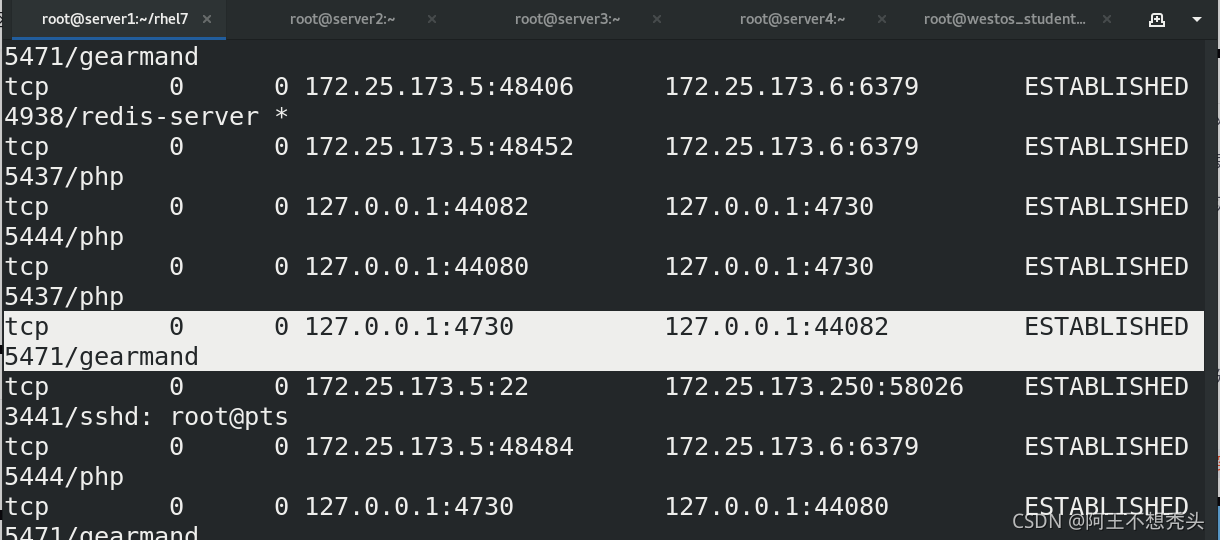
Task: Switch to the root@server4:~ tab
Action: tap(792, 19)
